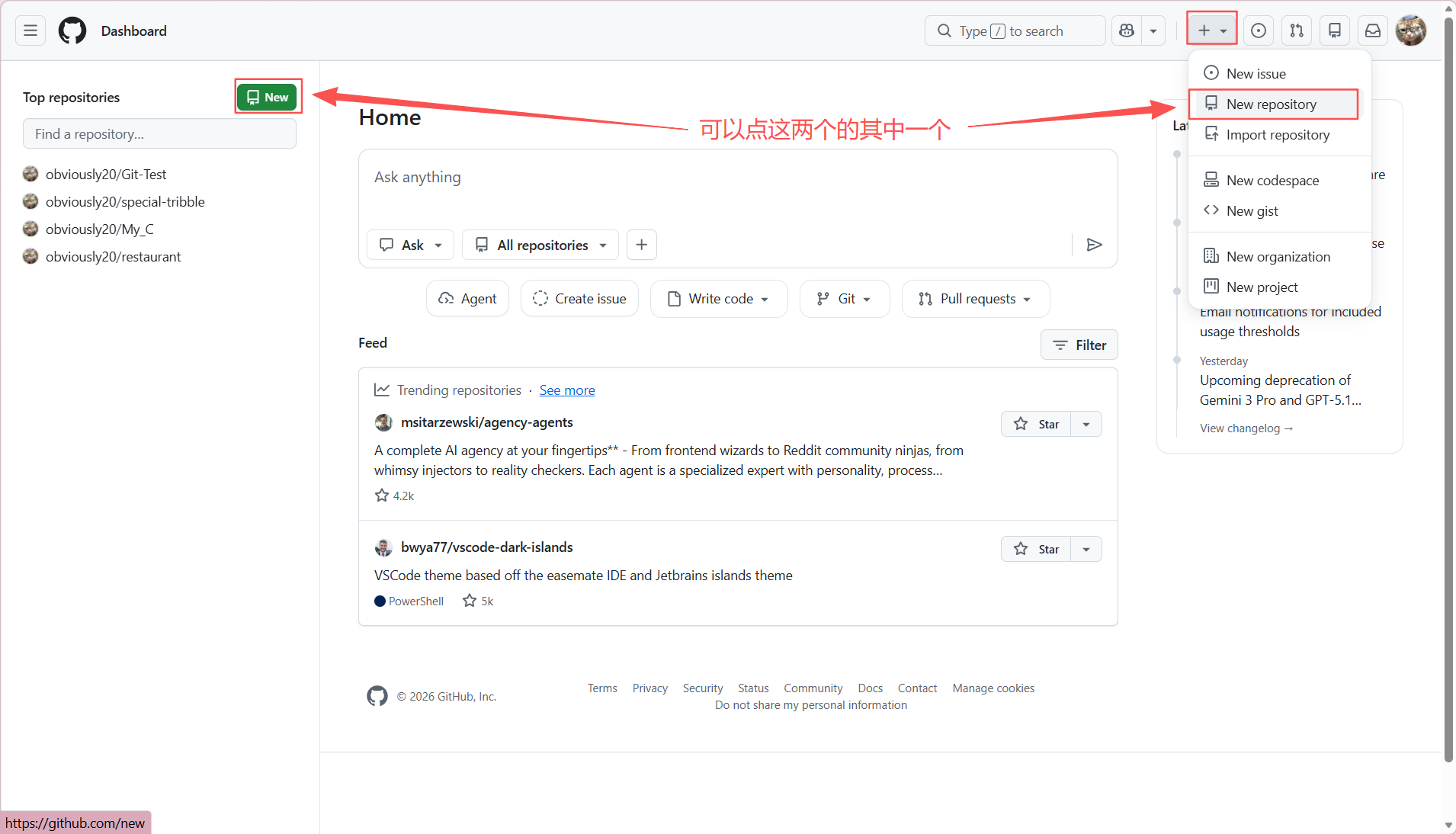The height and width of the screenshot is (834, 1456).
Task: Click the bwya77 owner avatar
Action: [x=383, y=547]
